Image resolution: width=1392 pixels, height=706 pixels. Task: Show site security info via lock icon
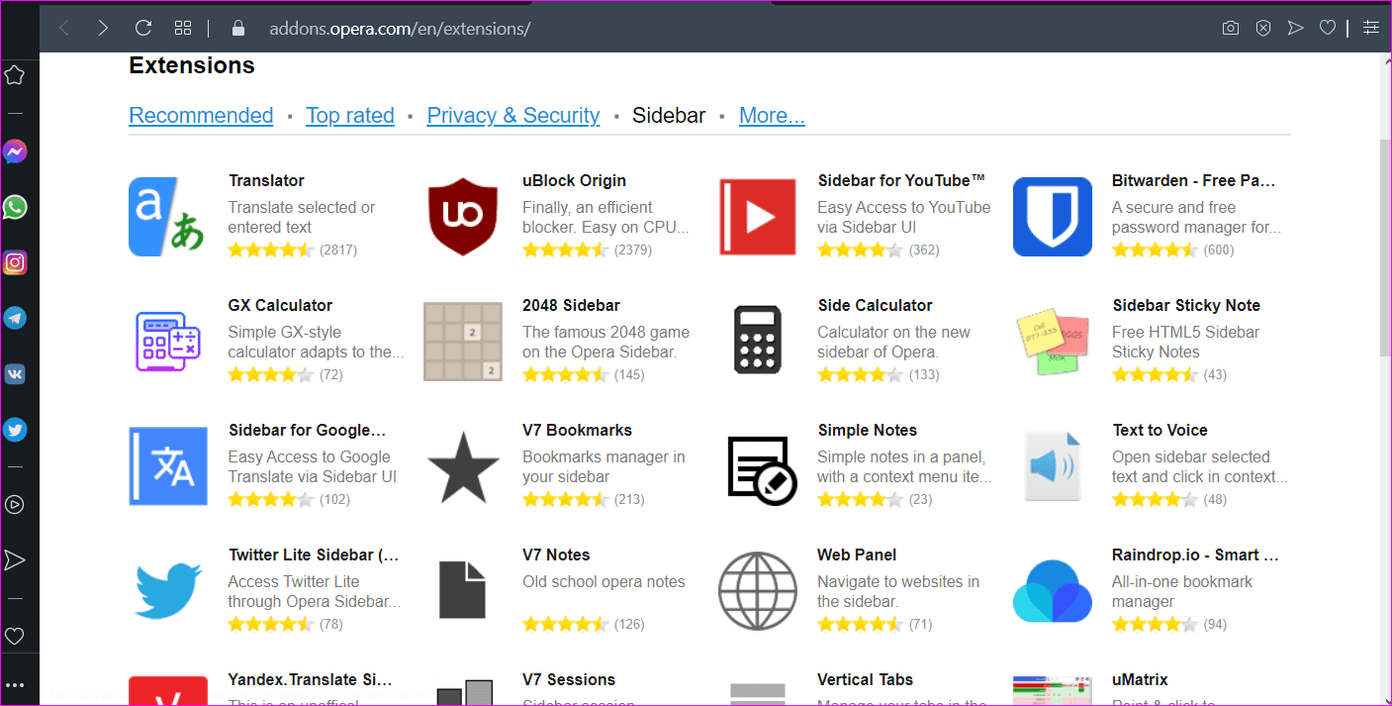tap(238, 28)
